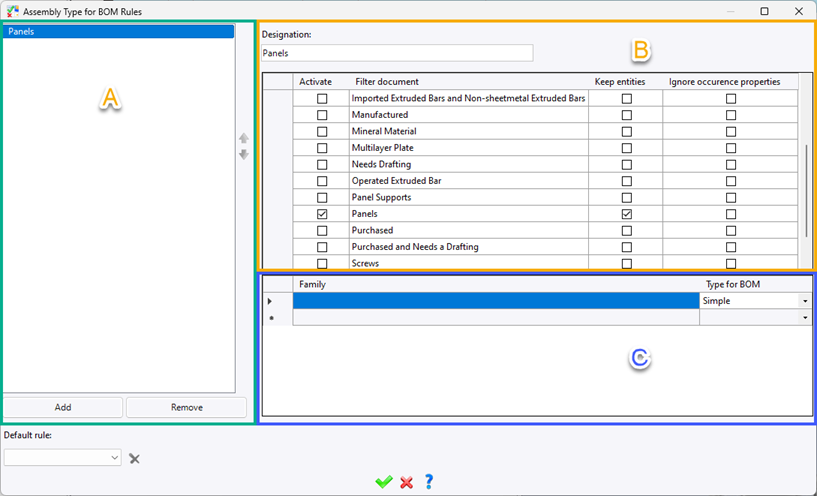Image resolution: width=817 pixels, height=496 pixels.
Task: Uncheck Activate for Panels filter
Action: click(322, 214)
